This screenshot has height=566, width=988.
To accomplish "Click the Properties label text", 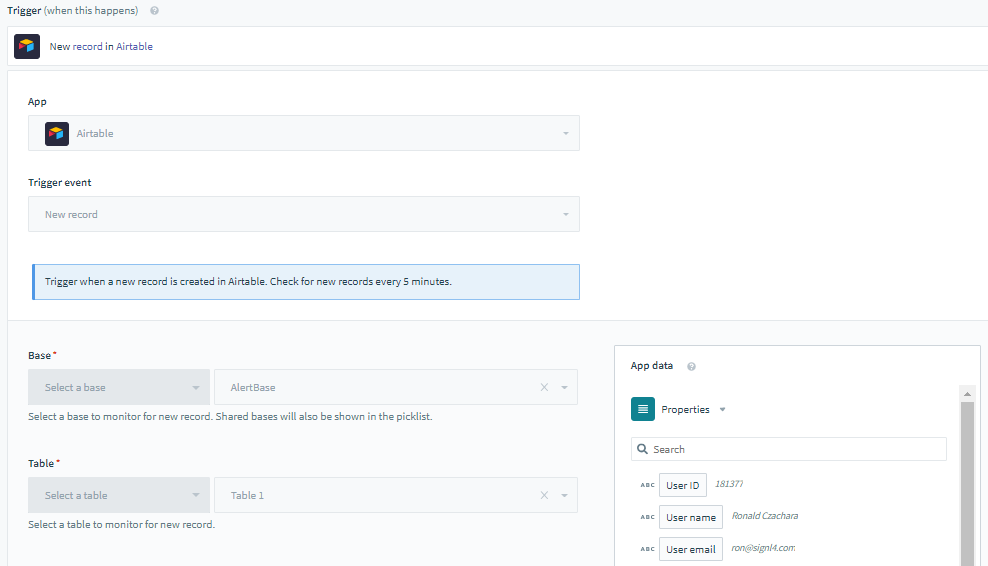I will tap(686, 410).
